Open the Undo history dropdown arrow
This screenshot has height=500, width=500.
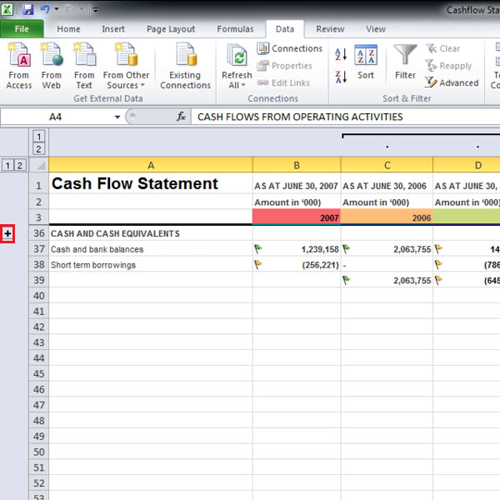pos(57,9)
